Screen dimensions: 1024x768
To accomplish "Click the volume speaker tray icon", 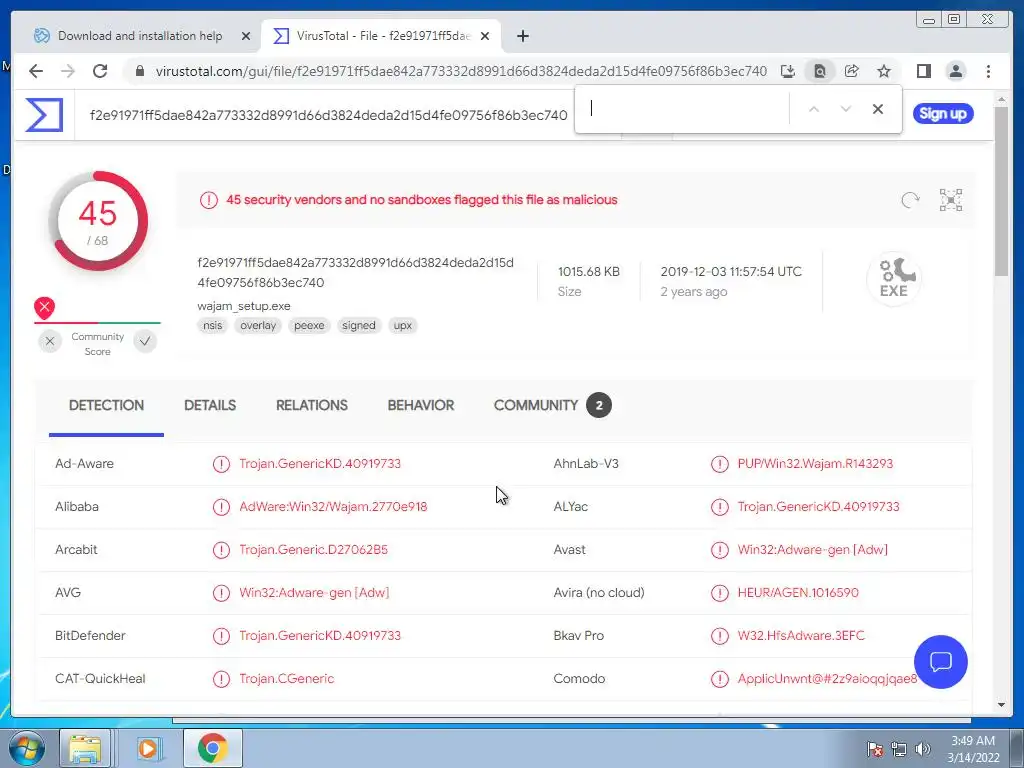I will (x=922, y=749).
